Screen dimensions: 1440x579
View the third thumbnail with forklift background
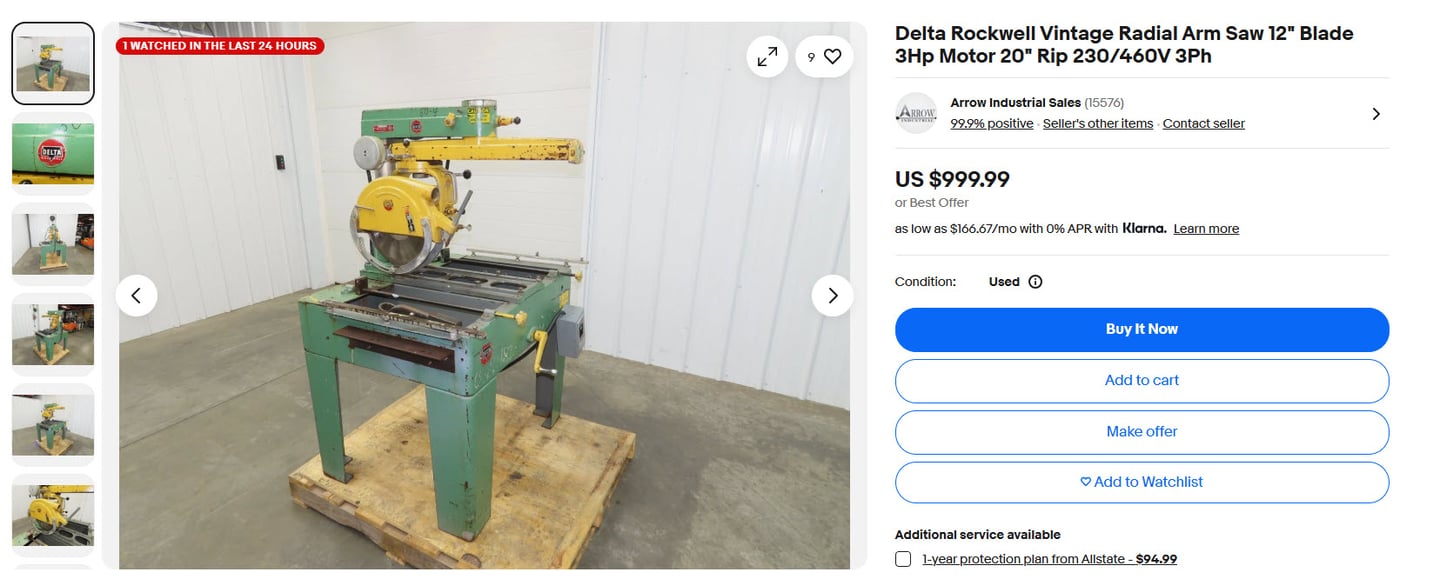tap(53, 244)
